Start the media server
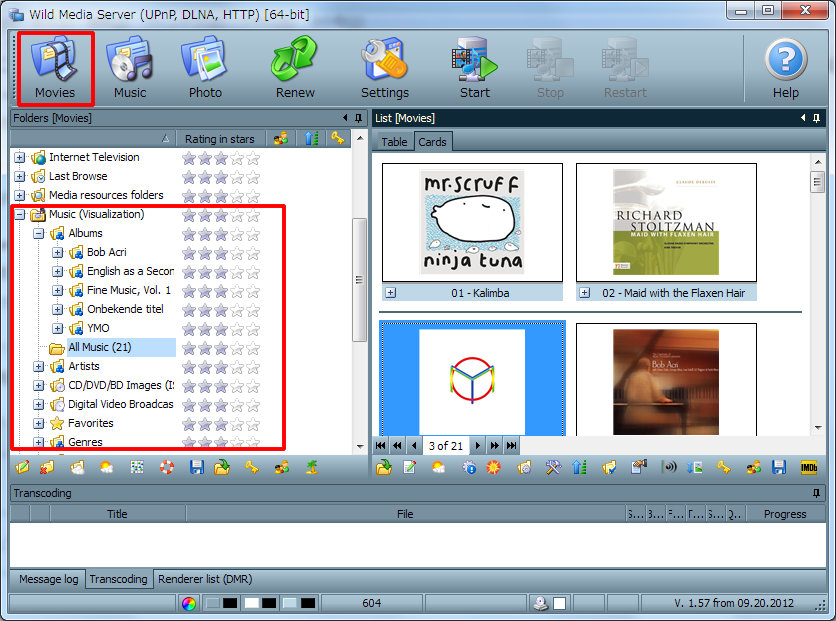This screenshot has height=621, width=836. coord(475,68)
